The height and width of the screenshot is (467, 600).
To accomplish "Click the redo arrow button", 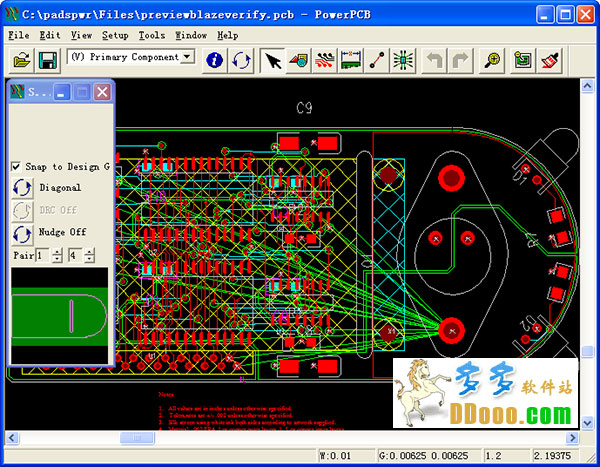I will coord(460,60).
